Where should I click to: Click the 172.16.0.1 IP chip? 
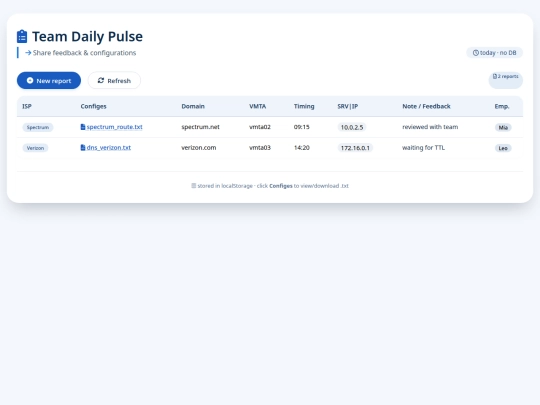[355, 148]
